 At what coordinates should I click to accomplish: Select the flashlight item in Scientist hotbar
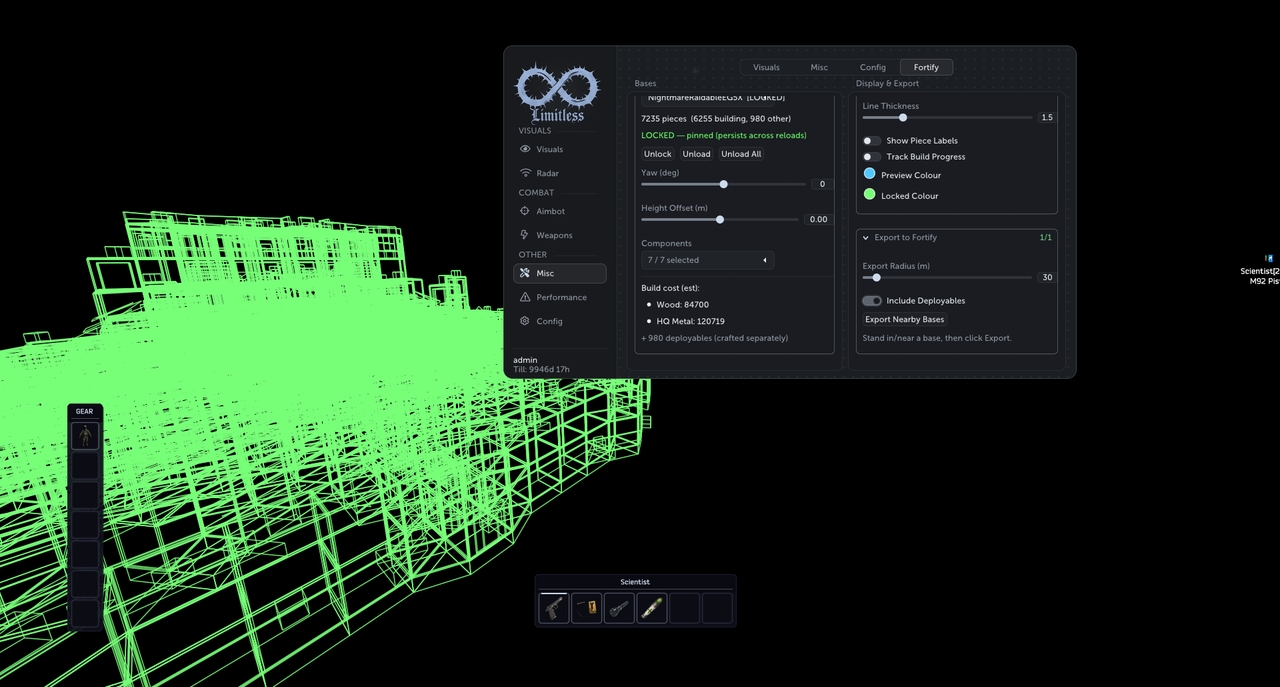coord(619,608)
